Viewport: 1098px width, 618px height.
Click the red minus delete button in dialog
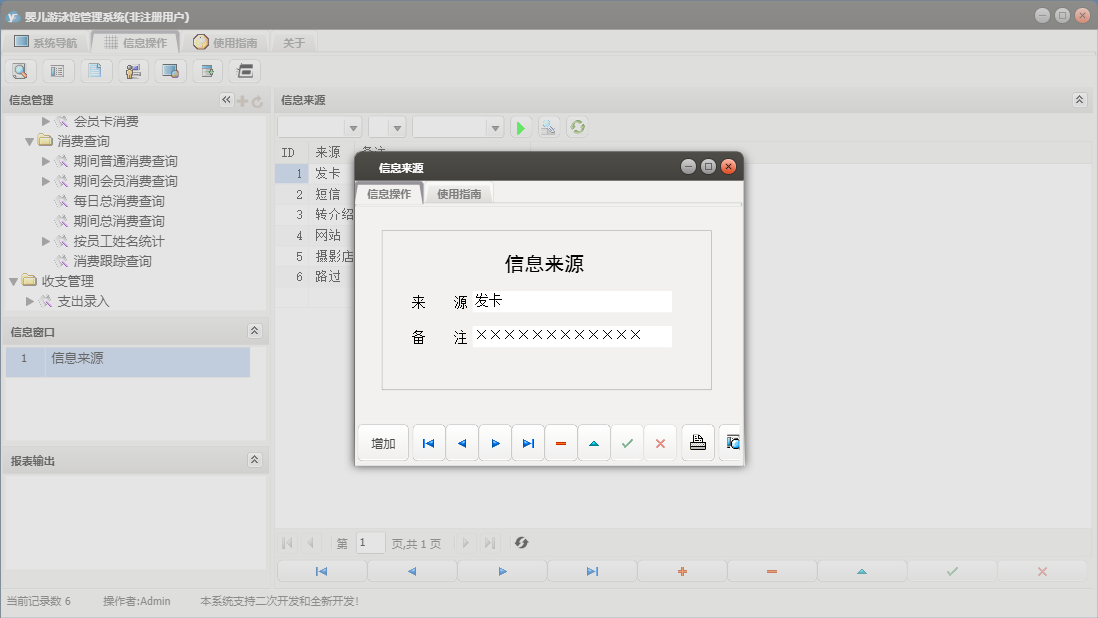click(x=561, y=443)
